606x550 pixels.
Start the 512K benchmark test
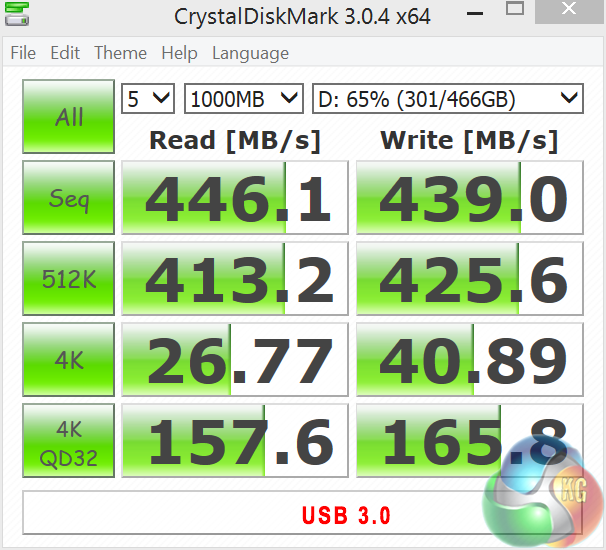point(68,278)
